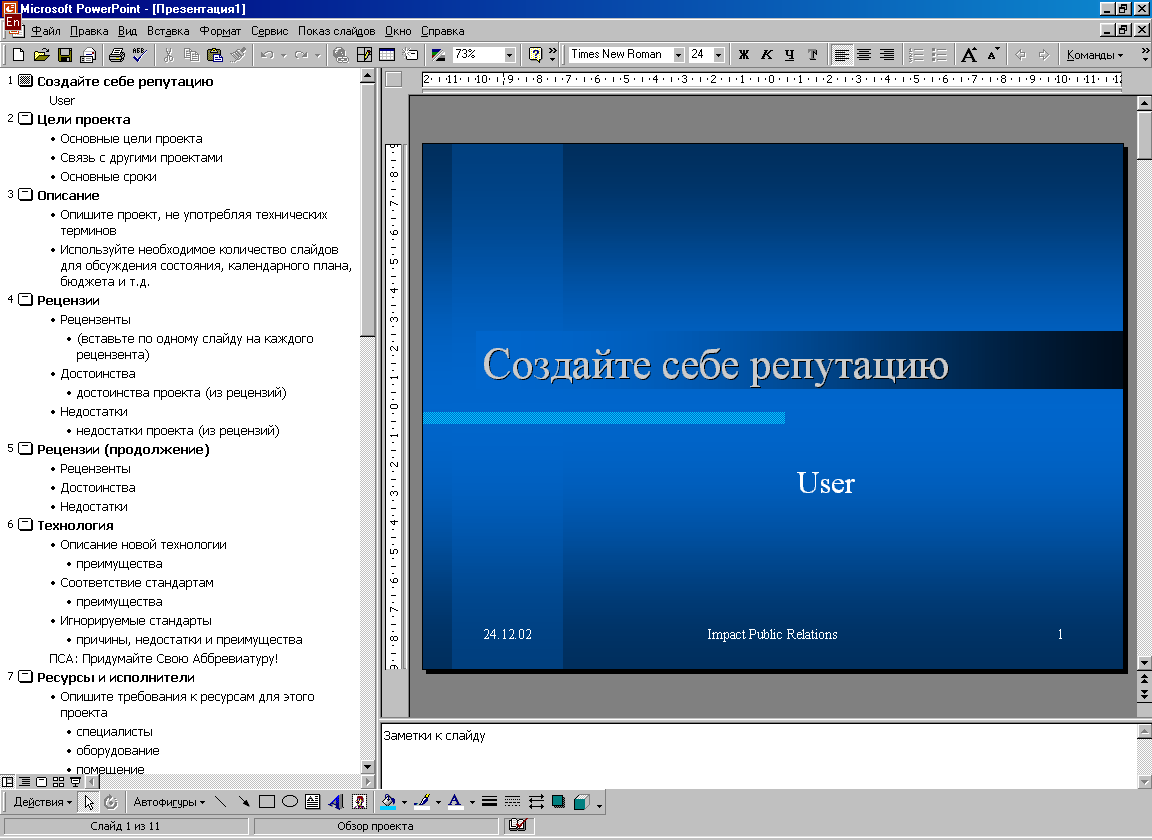Open the 3-D effects icon

pyautogui.click(x=581, y=802)
